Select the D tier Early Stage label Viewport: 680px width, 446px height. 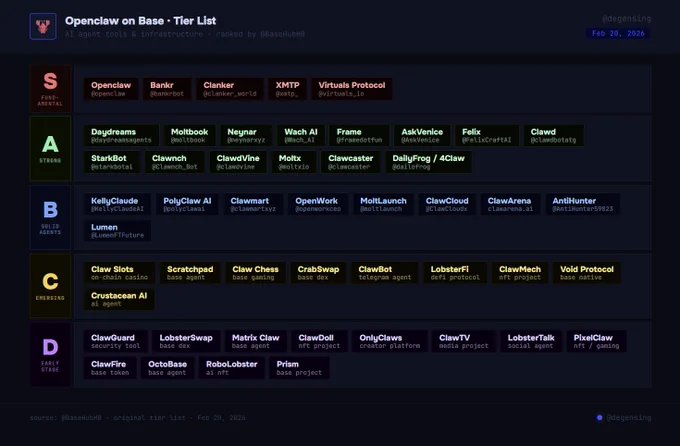[x=50, y=354]
